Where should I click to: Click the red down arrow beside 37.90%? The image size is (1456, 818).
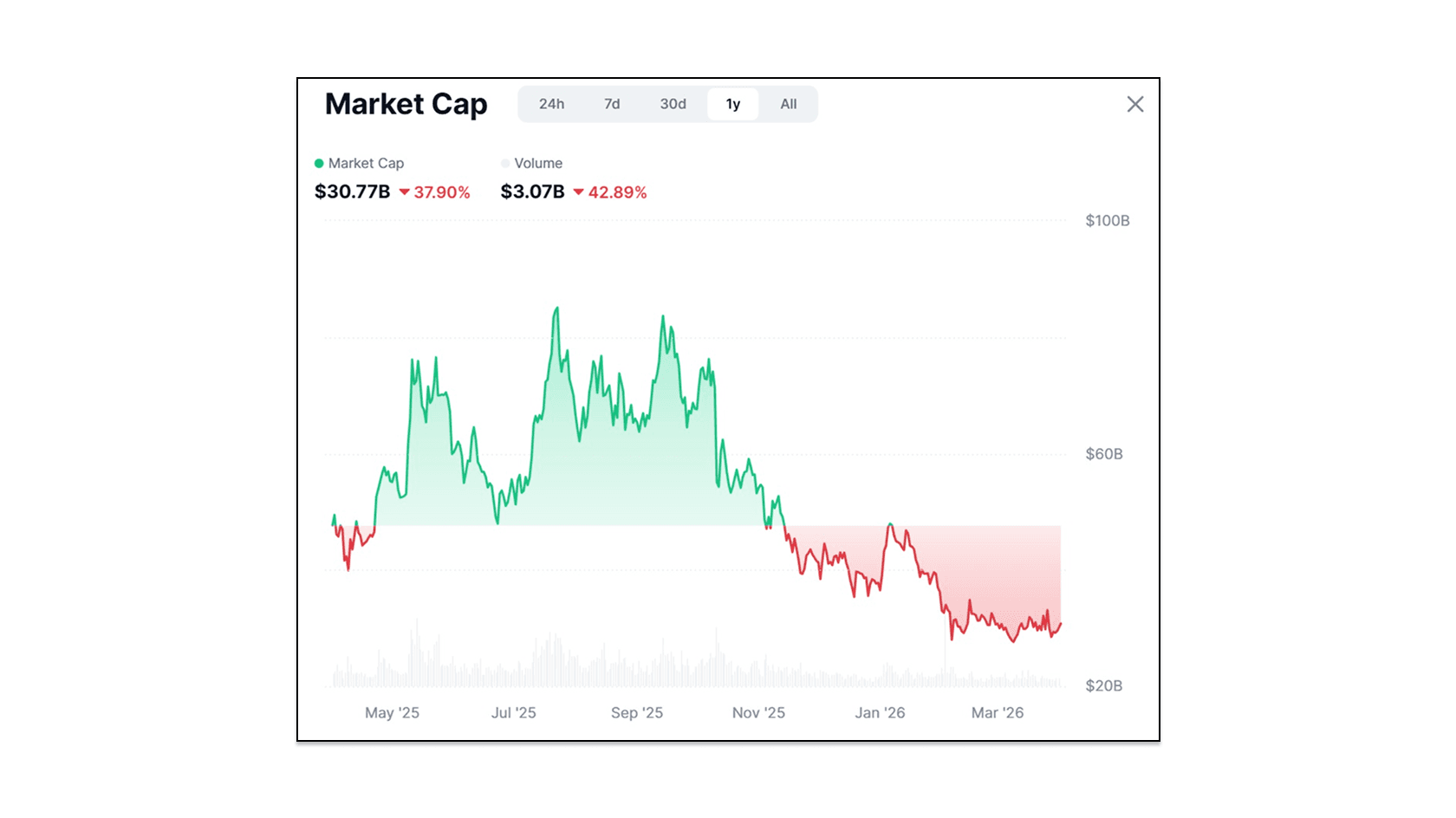(x=404, y=192)
